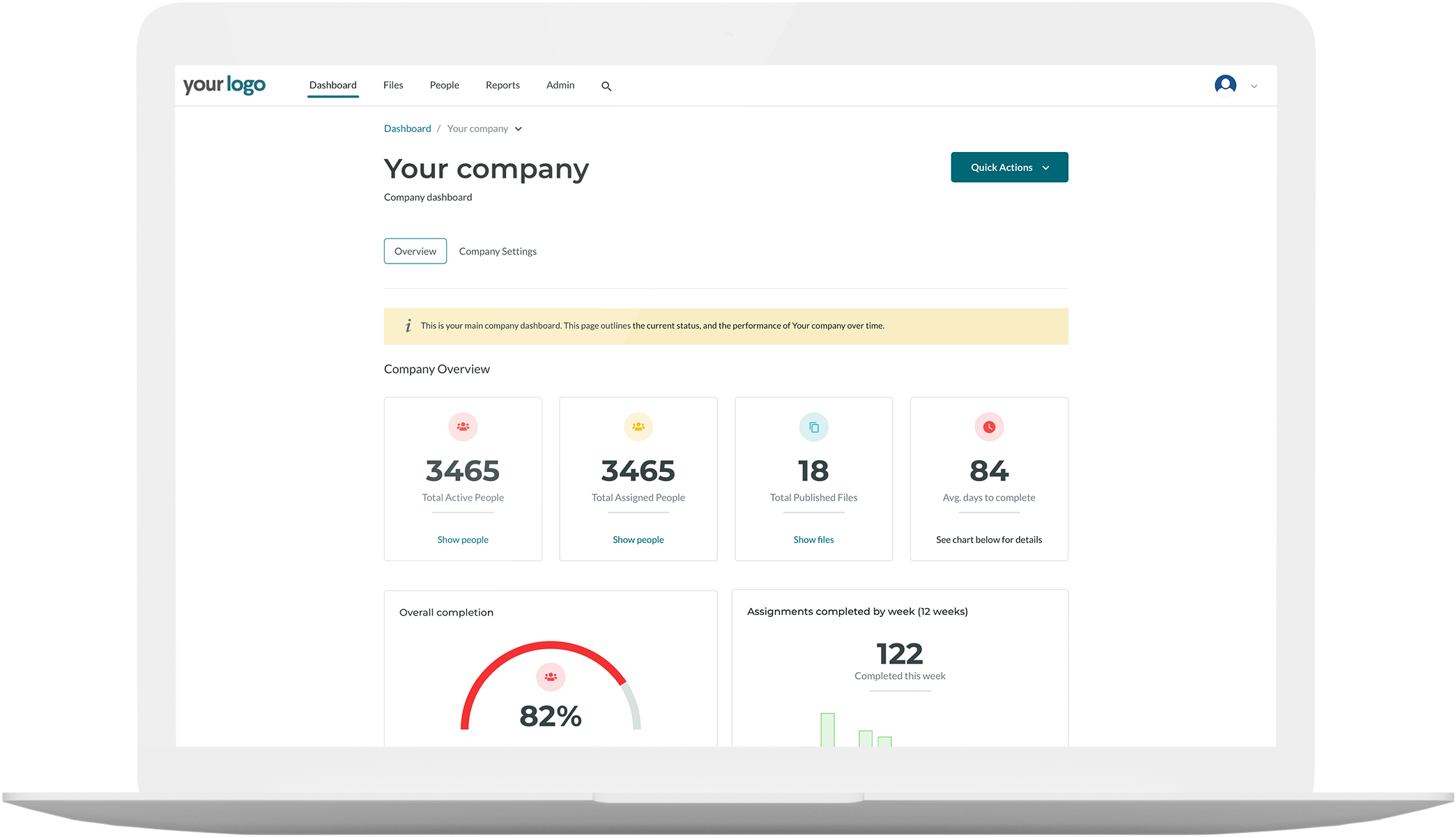This screenshot has height=838, width=1456.
Task: Expand the Quick Actions dropdown
Action: pos(1009,167)
